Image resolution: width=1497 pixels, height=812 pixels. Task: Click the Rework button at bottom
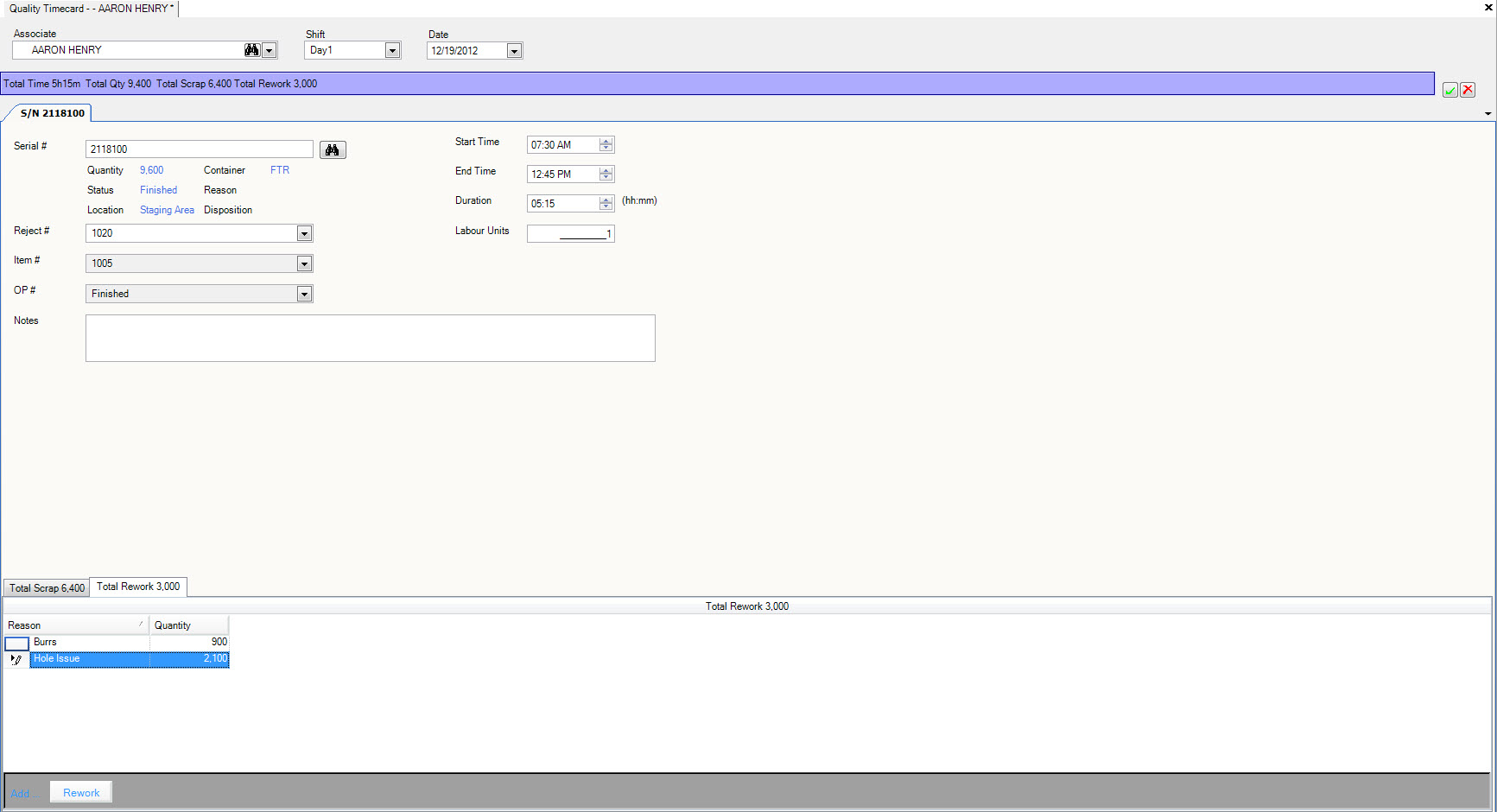point(81,793)
